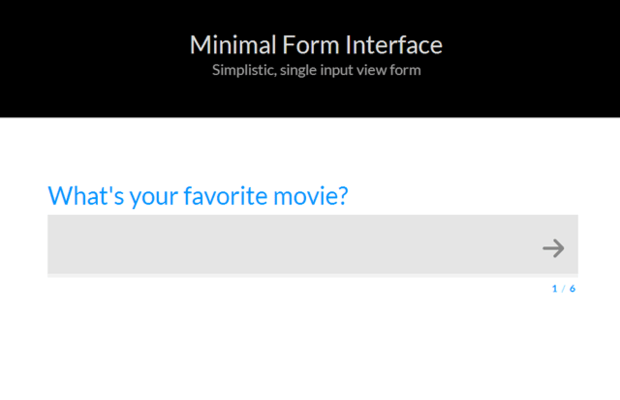
Task: Click the total questions number "6"
Action: tap(572, 289)
